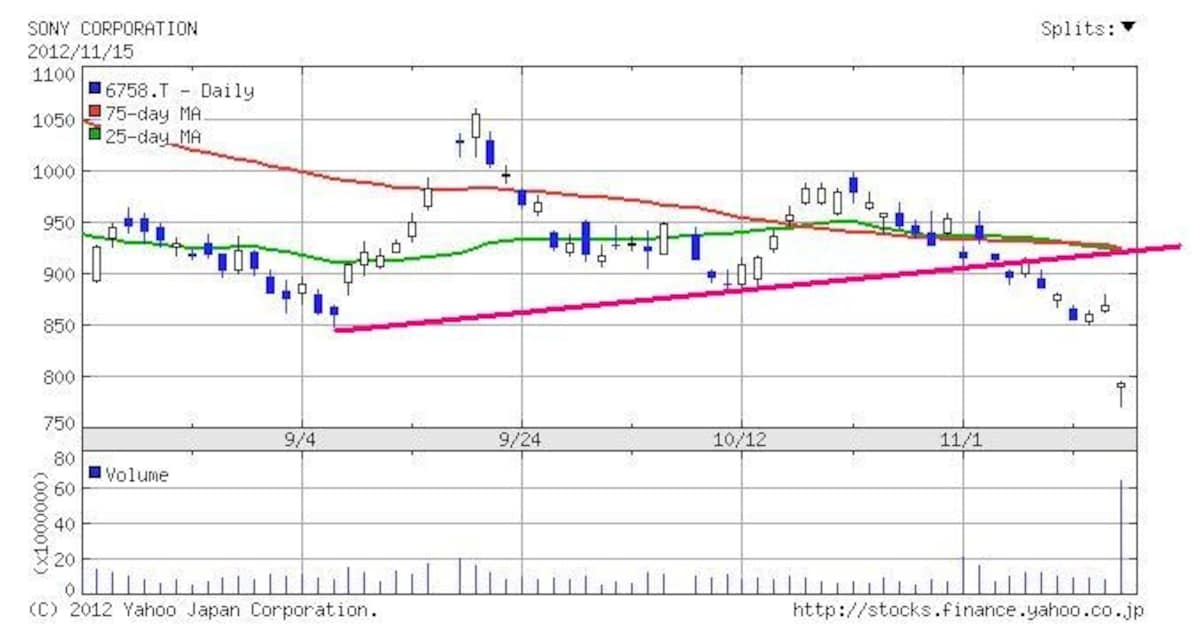Click the Splits down-arrow marker

pos(1128,27)
